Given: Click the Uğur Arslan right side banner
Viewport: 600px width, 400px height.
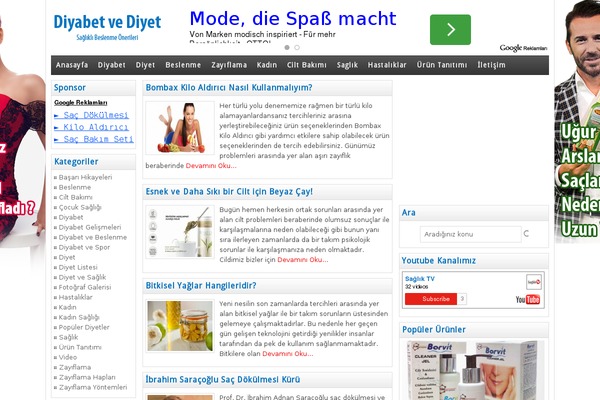Looking at the screenshot, I should (577, 122).
